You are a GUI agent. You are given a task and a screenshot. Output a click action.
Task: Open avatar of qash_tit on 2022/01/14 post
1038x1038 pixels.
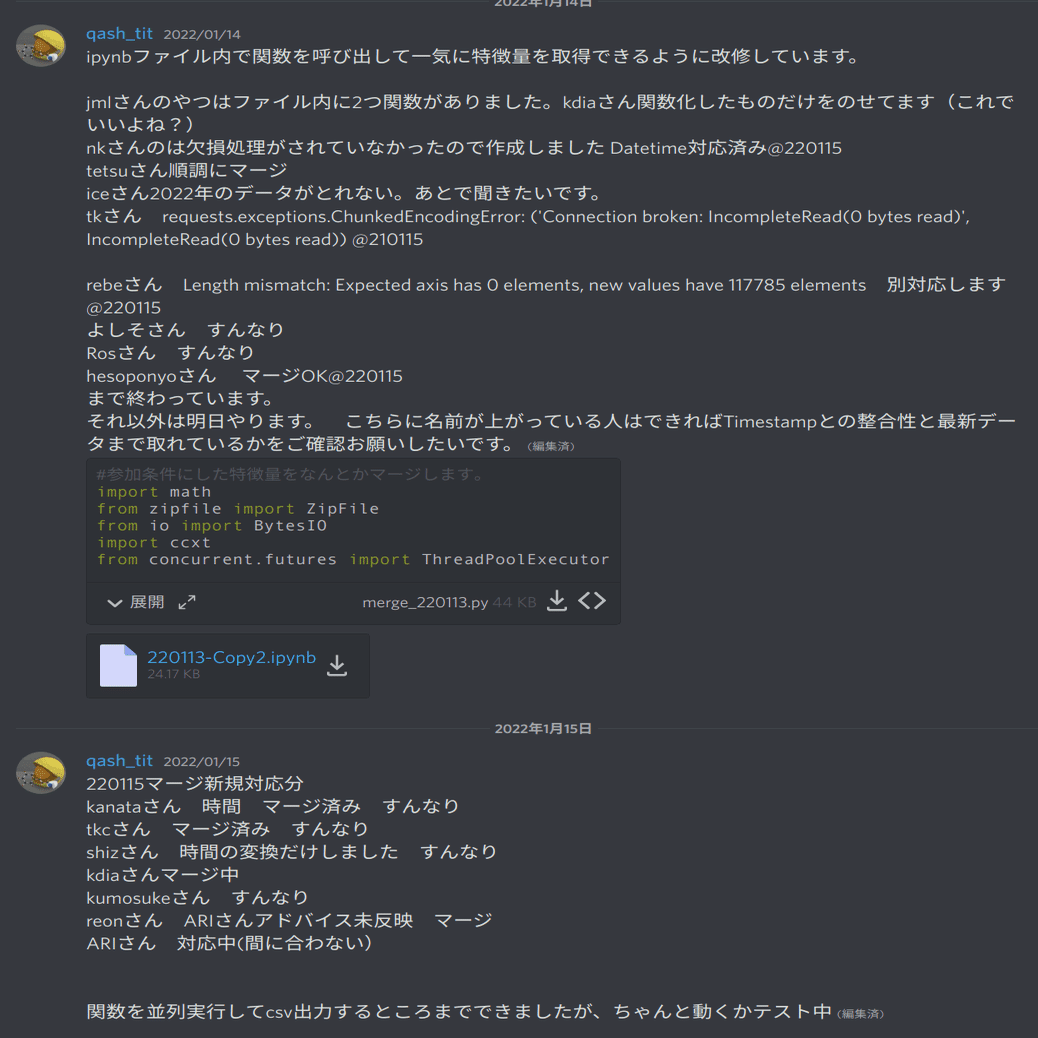click(x=41, y=46)
